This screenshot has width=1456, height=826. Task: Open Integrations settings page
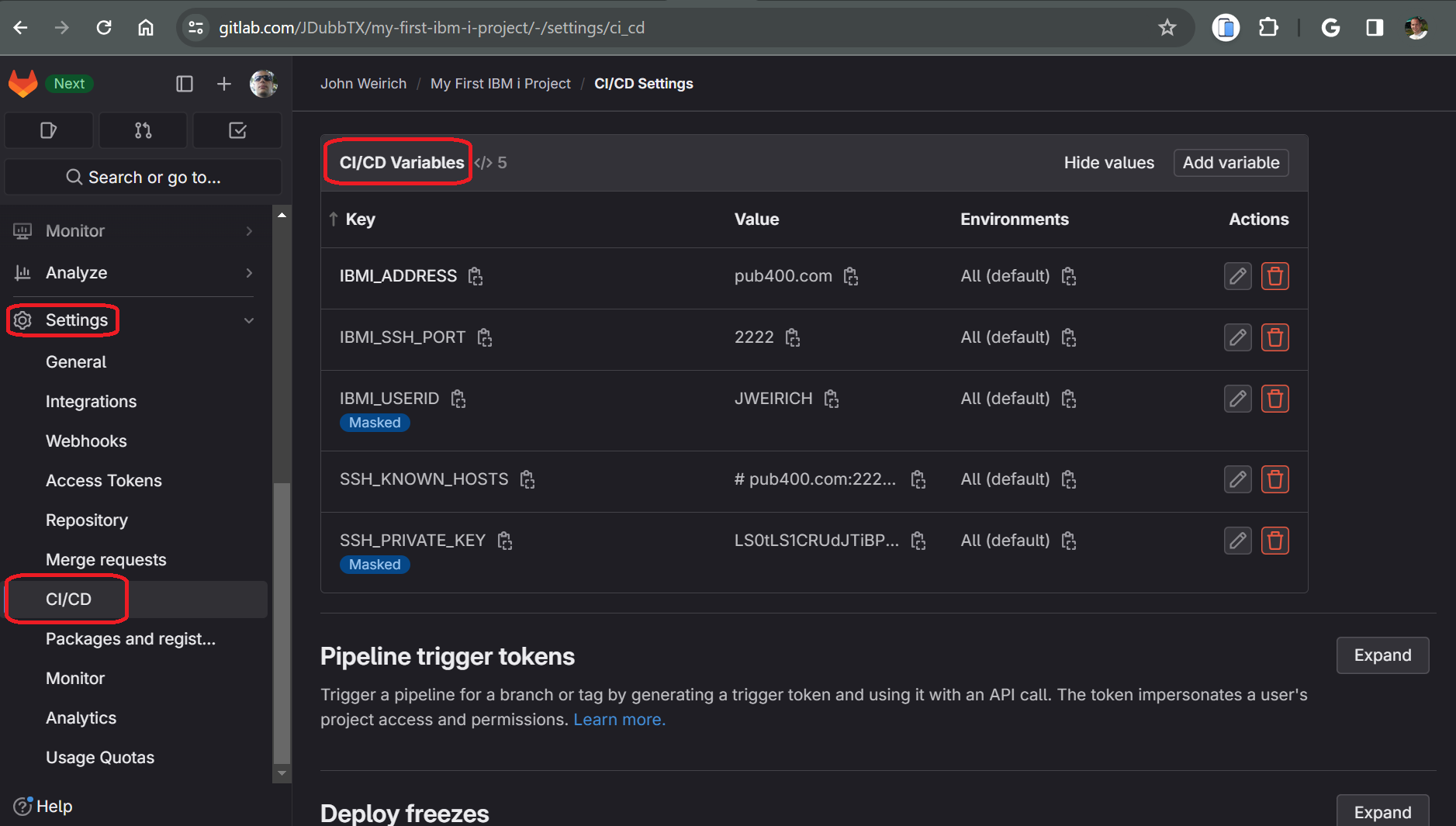pos(91,402)
